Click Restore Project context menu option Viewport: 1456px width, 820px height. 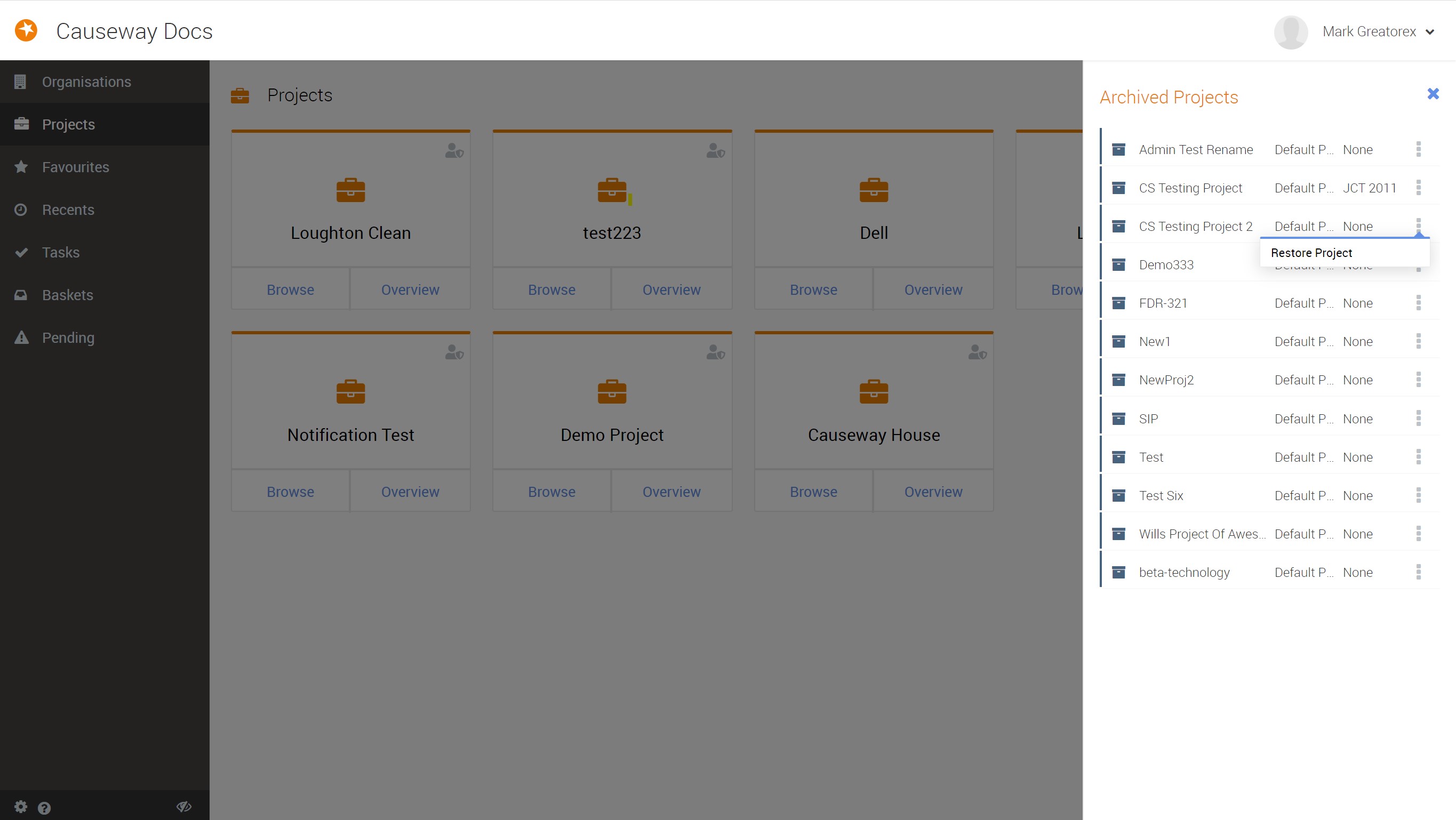tap(1312, 252)
